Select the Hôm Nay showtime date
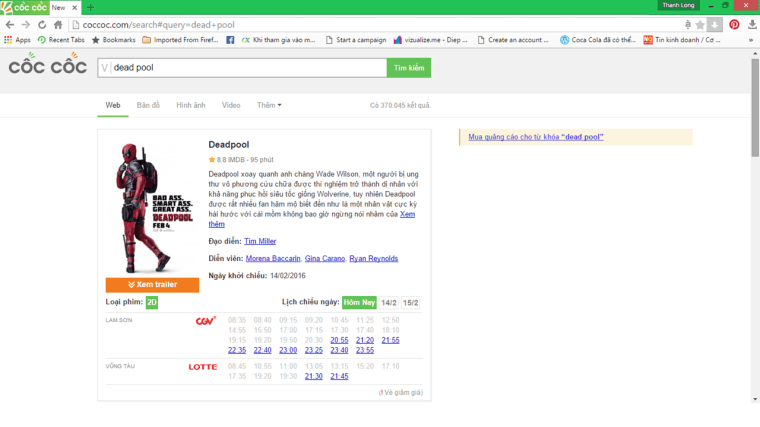Image resolution: width=760 pixels, height=427 pixels. pyautogui.click(x=359, y=302)
